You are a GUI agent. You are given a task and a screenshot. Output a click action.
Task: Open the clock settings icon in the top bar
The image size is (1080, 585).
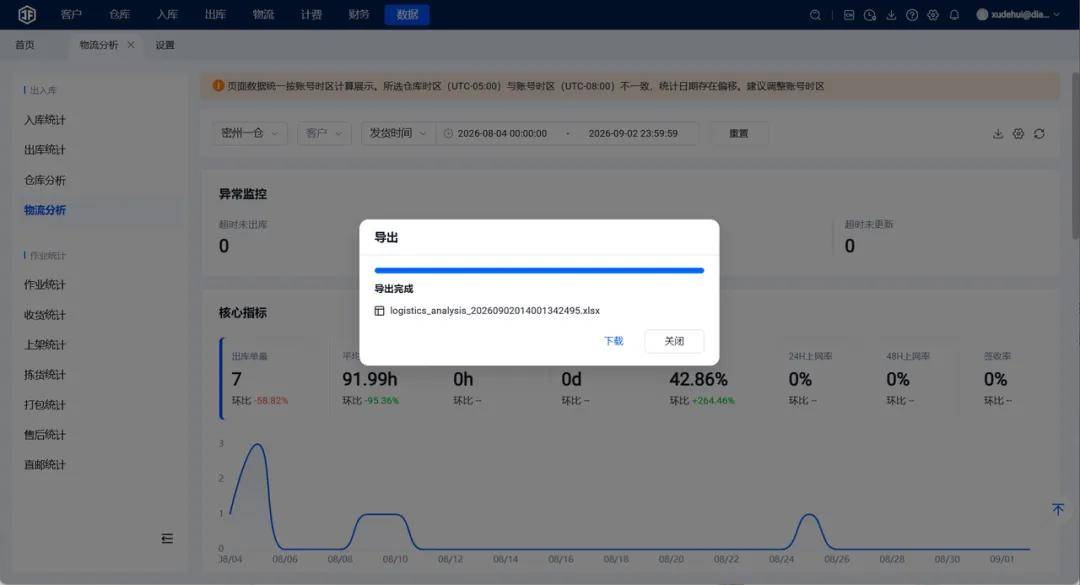(x=870, y=14)
